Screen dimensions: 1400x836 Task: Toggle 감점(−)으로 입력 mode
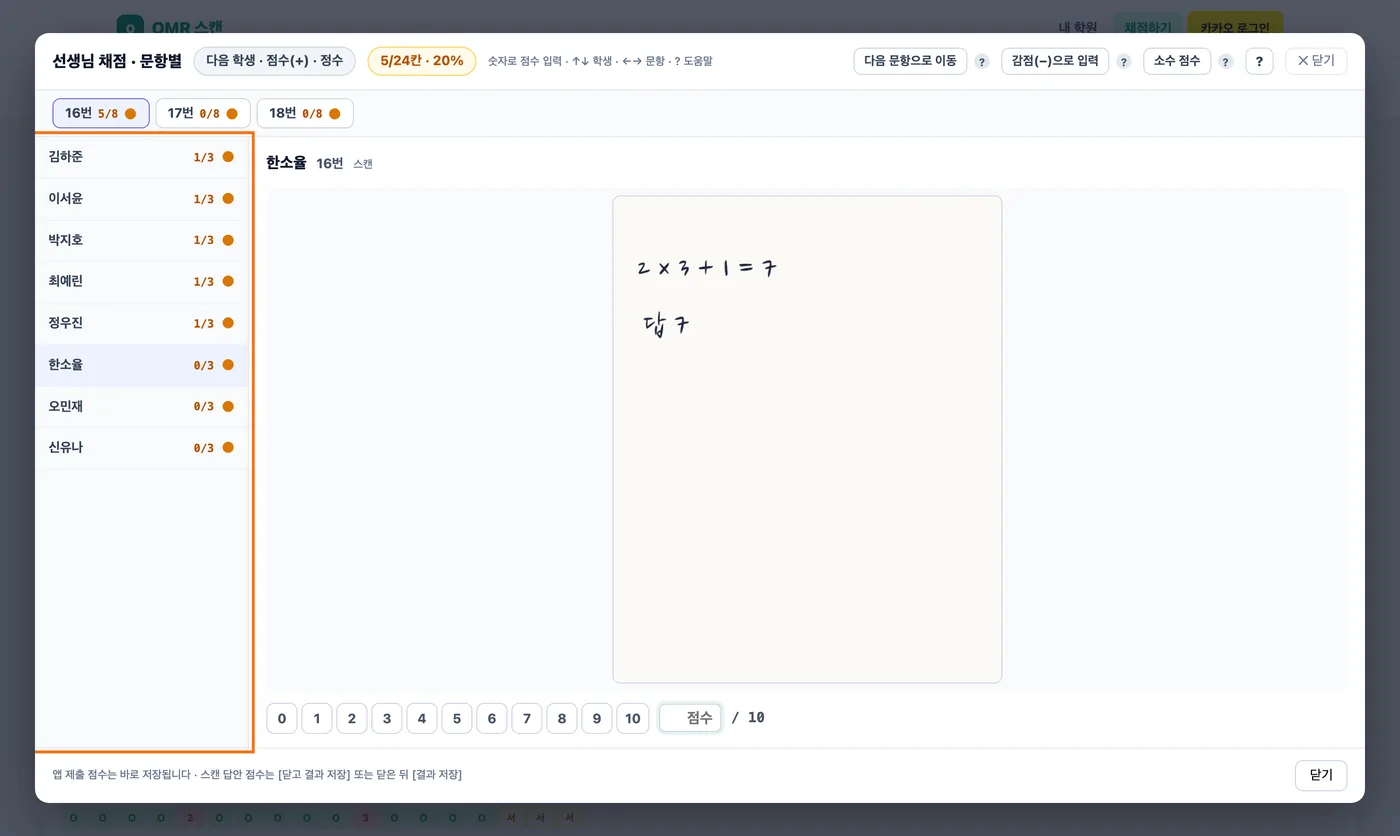click(x=1055, y=61)
